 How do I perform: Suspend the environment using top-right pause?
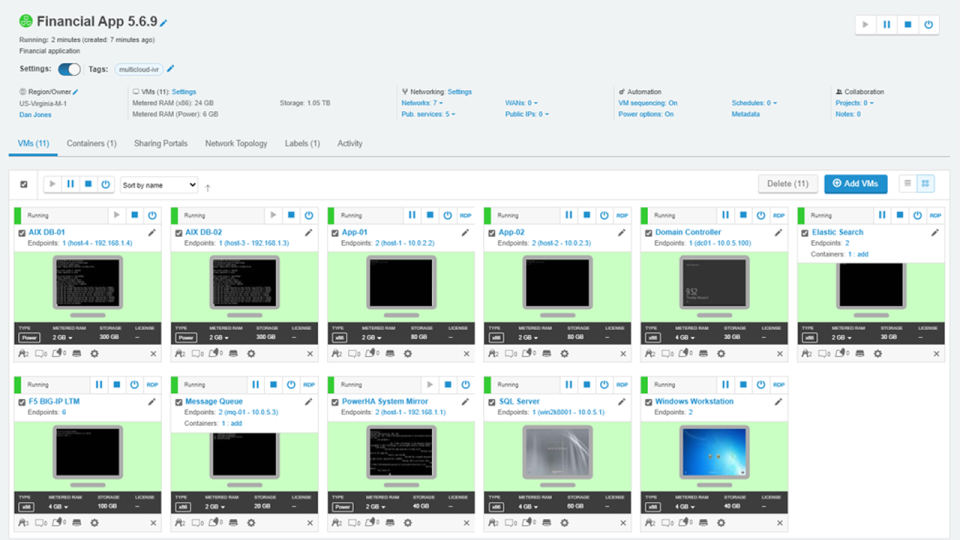click(x=887, y=24)
